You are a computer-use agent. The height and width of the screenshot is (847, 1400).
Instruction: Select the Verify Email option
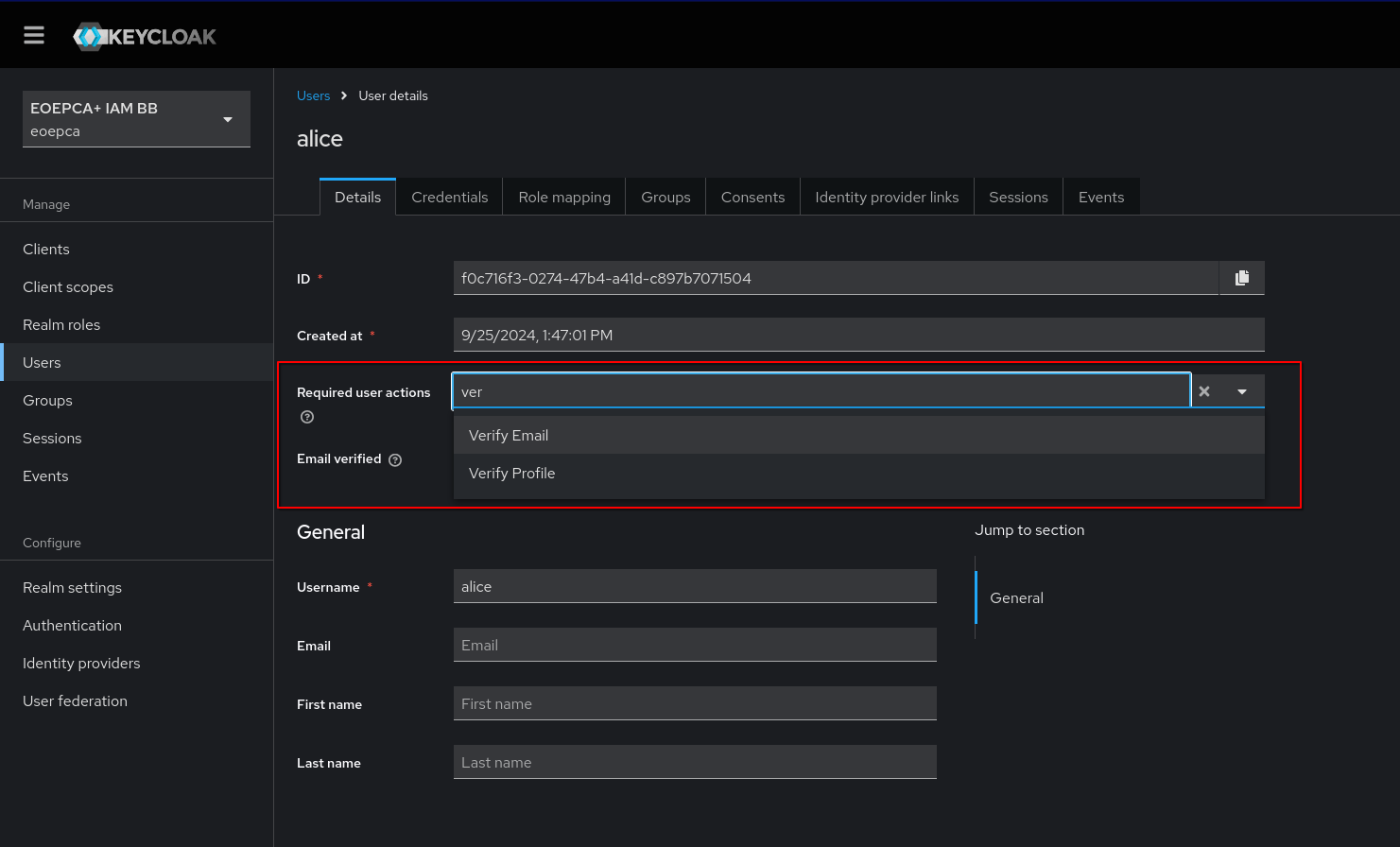click(859, 435)
